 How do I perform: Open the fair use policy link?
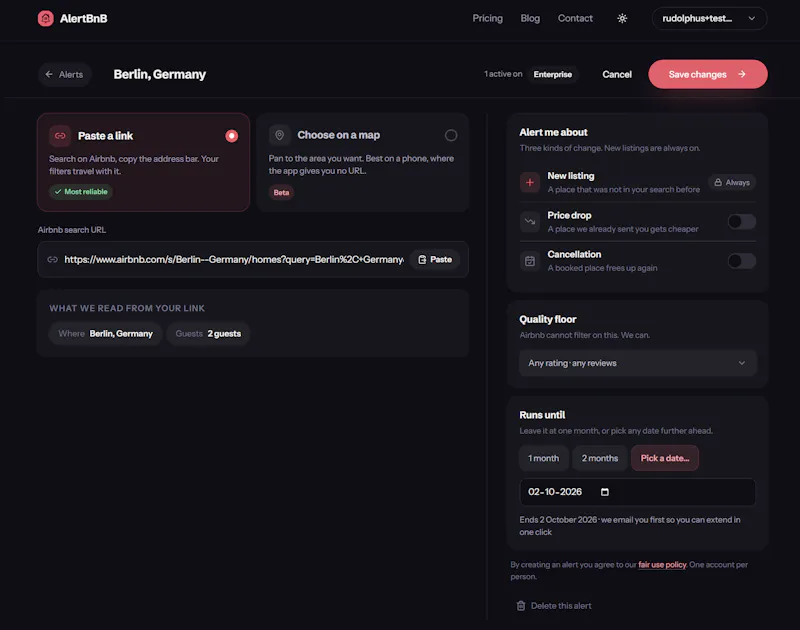pyautogui.click(x=662, y=565)
